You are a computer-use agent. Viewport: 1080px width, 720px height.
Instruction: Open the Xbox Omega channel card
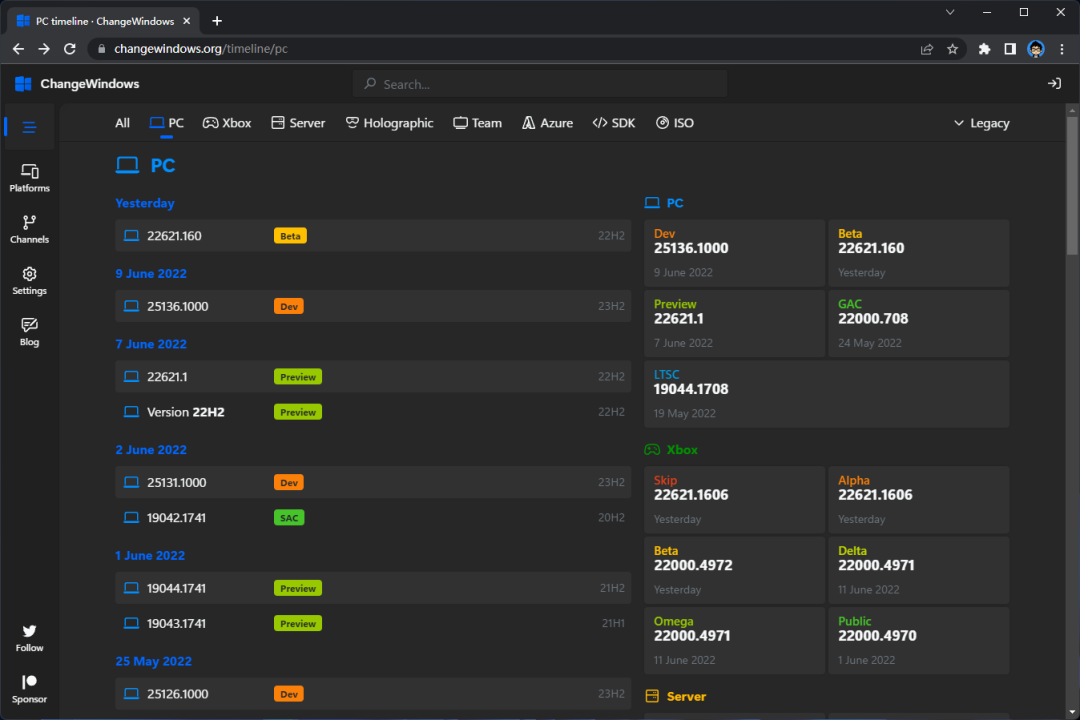pos(734,640)
